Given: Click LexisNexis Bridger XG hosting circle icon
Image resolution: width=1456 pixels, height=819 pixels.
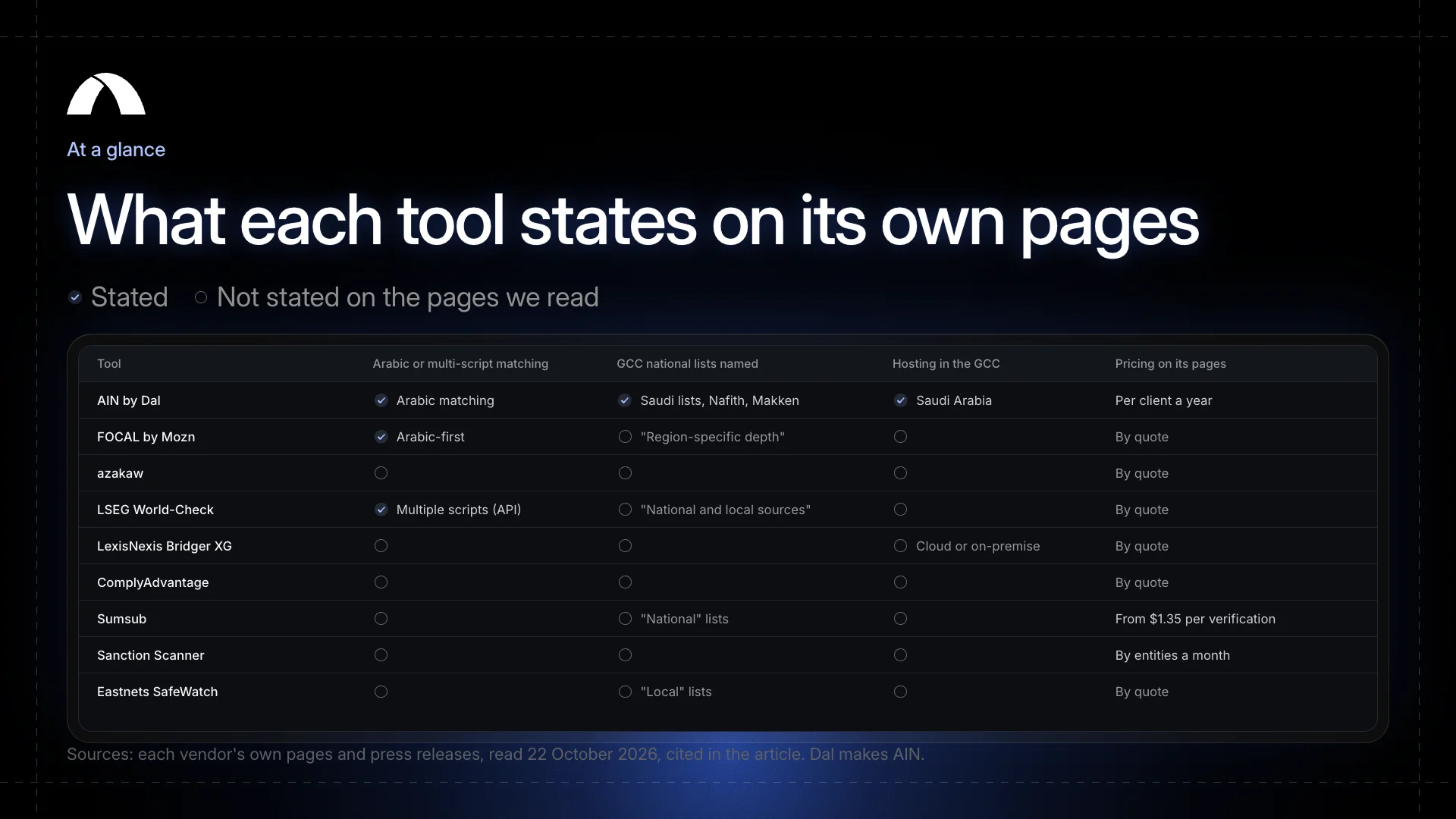Looking at the screenshot, I should pyautogui.click(x=901, y=546).
